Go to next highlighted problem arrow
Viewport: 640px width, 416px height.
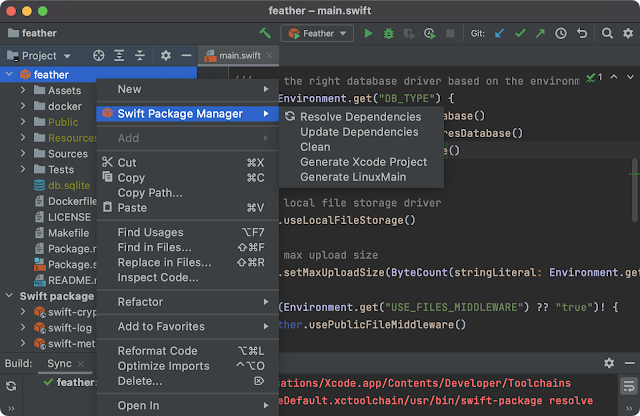tap(631, 77)
